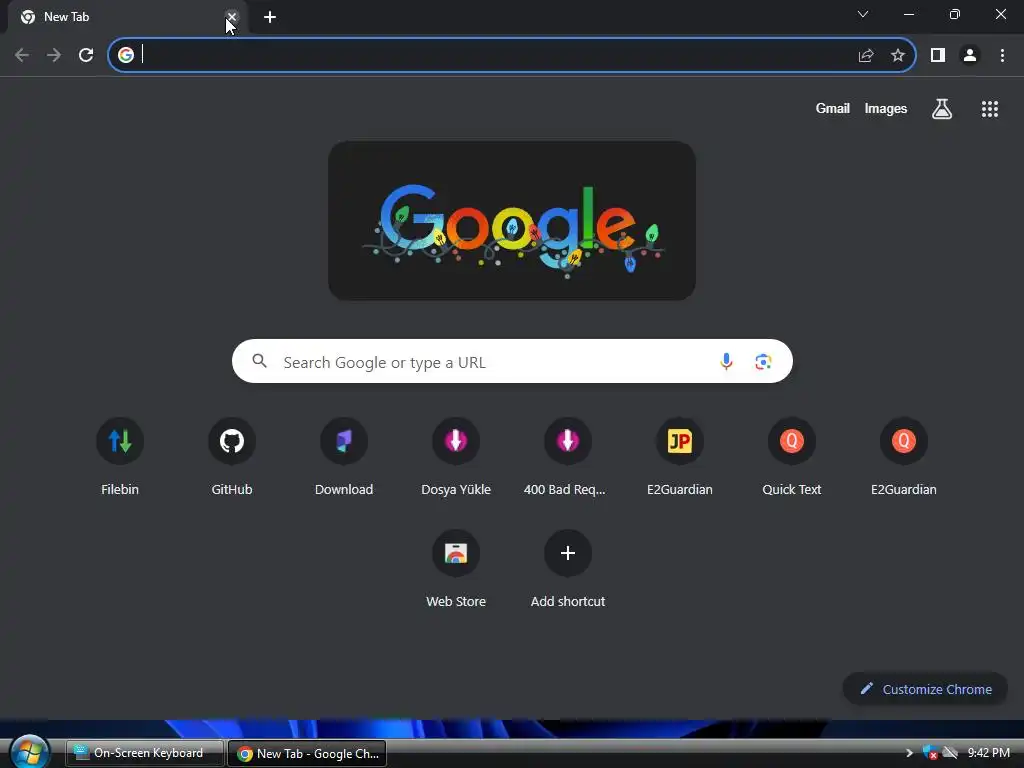
Task: Open Chrome three-dot menu
Action: point(1002,56)
